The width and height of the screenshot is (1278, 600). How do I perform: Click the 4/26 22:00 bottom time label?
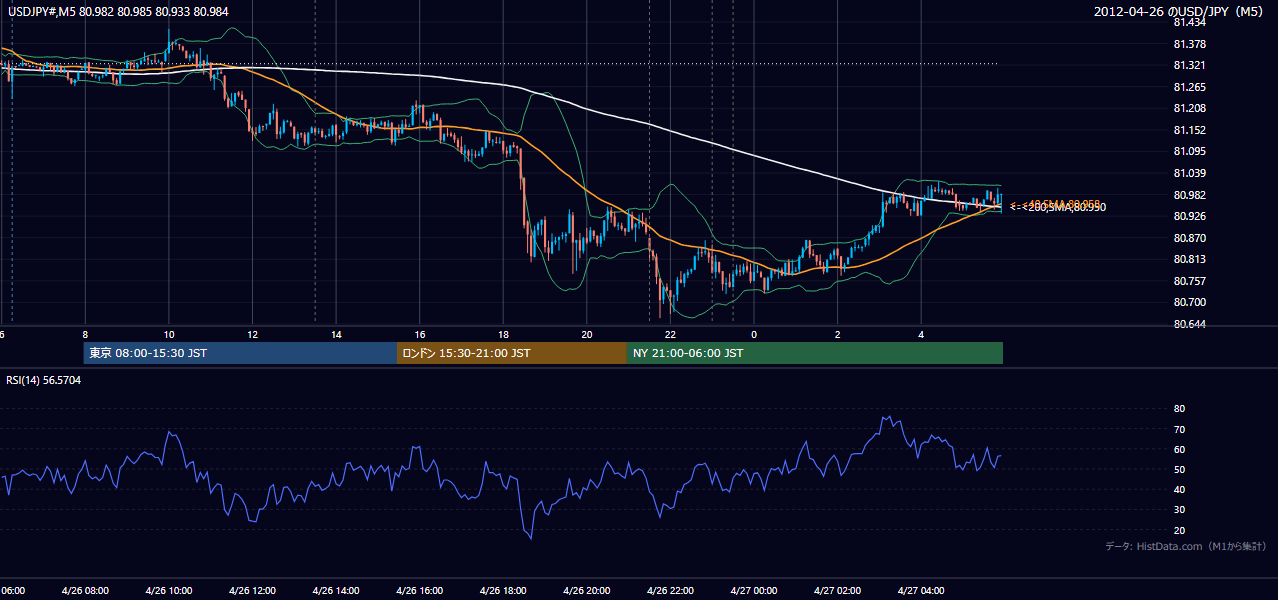(670, 591)
